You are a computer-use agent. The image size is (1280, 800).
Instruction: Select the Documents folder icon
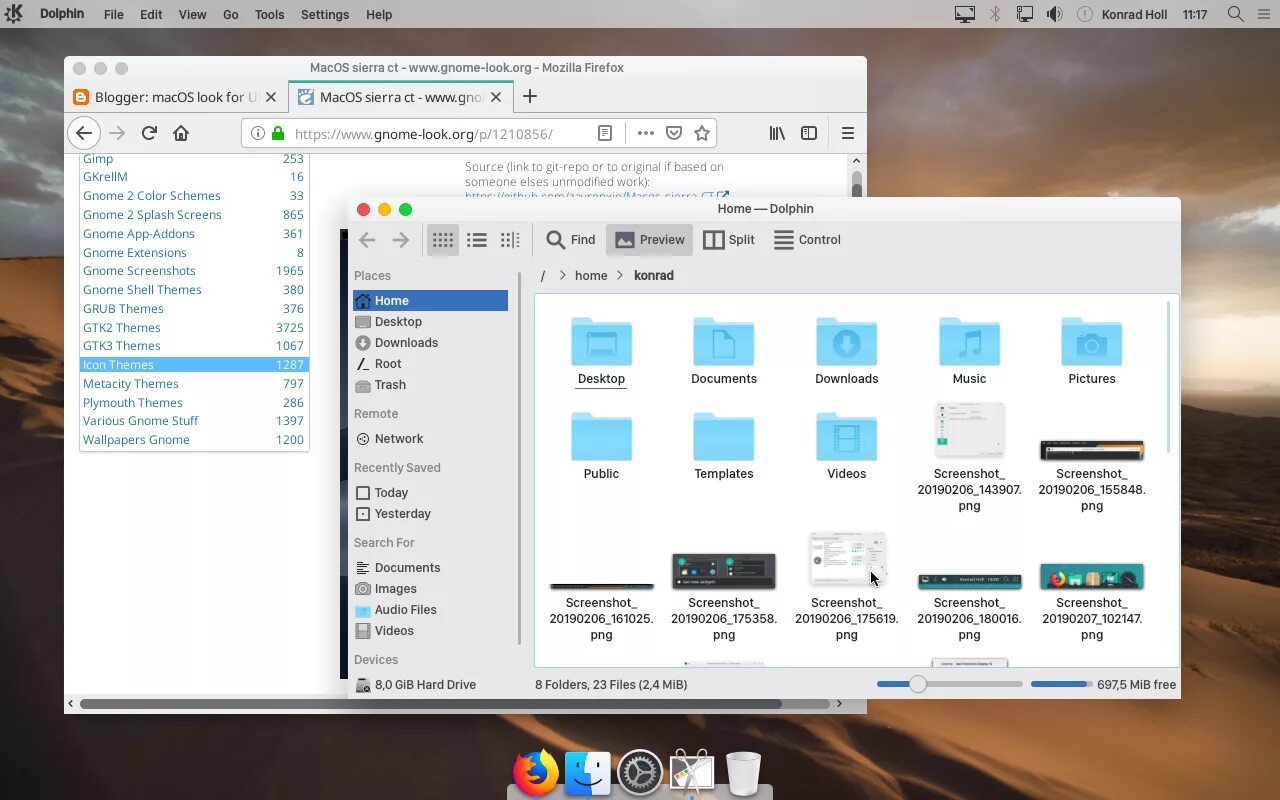[x=724, y=342]
